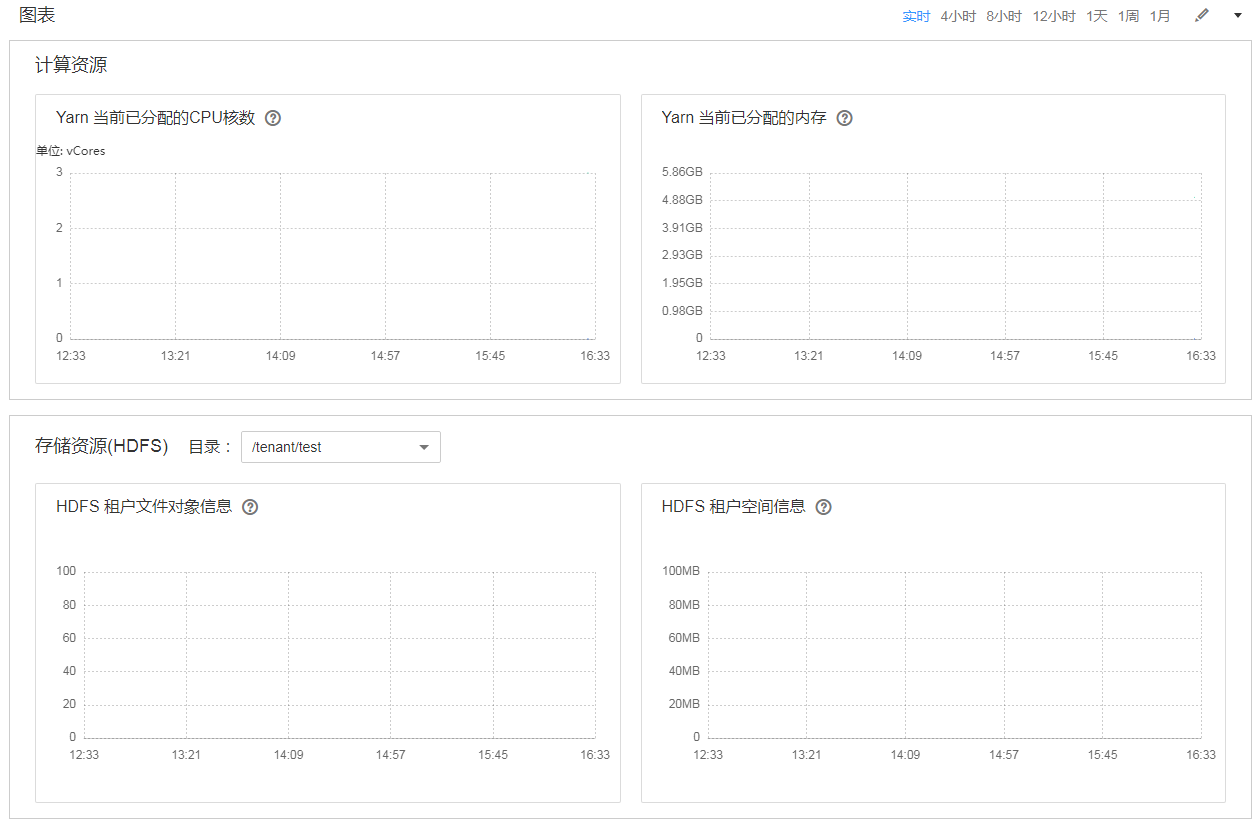The image size is (1254, 825).
Task: Click the 20MB axis label
Action: 684,704
